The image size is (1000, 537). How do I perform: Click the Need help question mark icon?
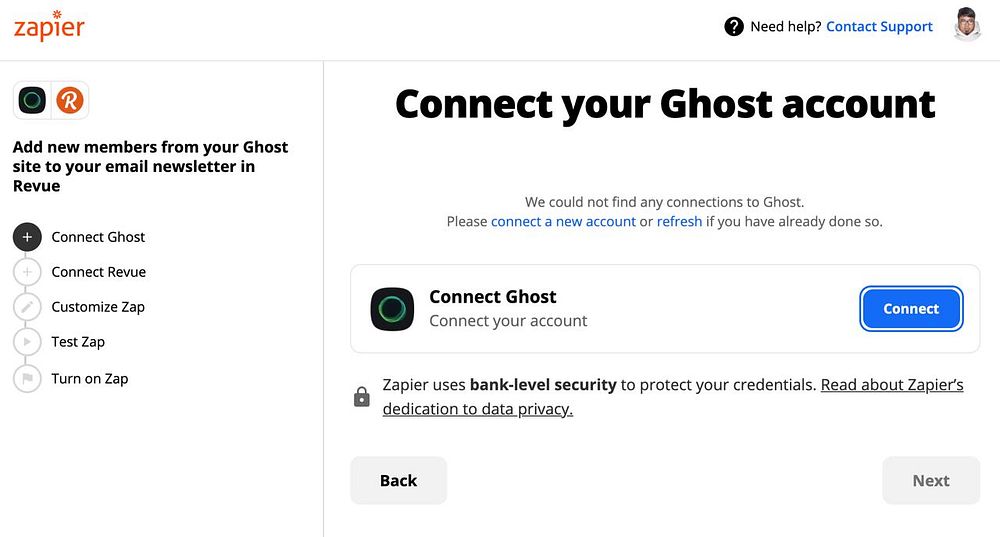734,27
